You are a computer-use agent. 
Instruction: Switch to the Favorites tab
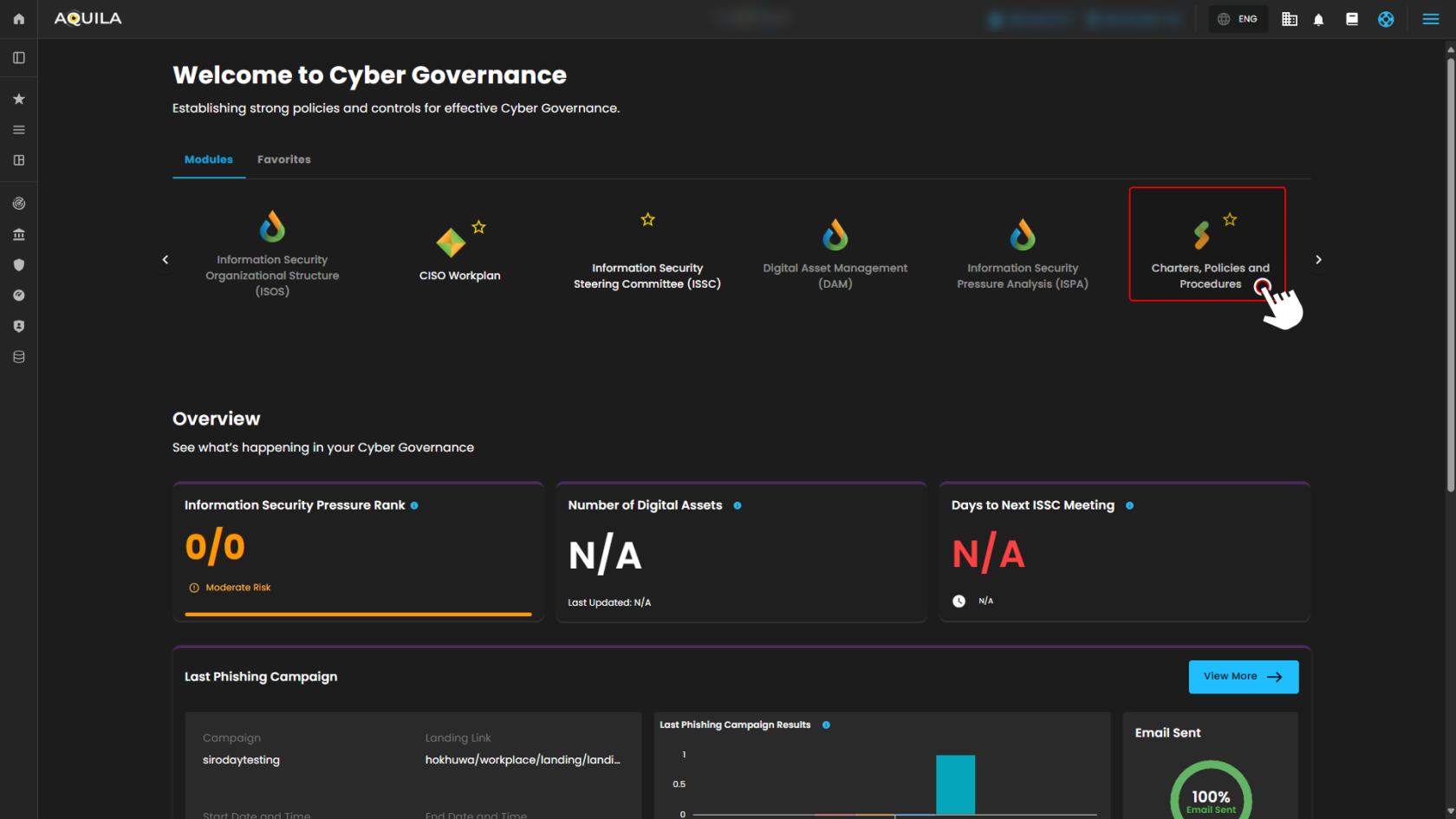pyautogui.click(x=283, y=159)
